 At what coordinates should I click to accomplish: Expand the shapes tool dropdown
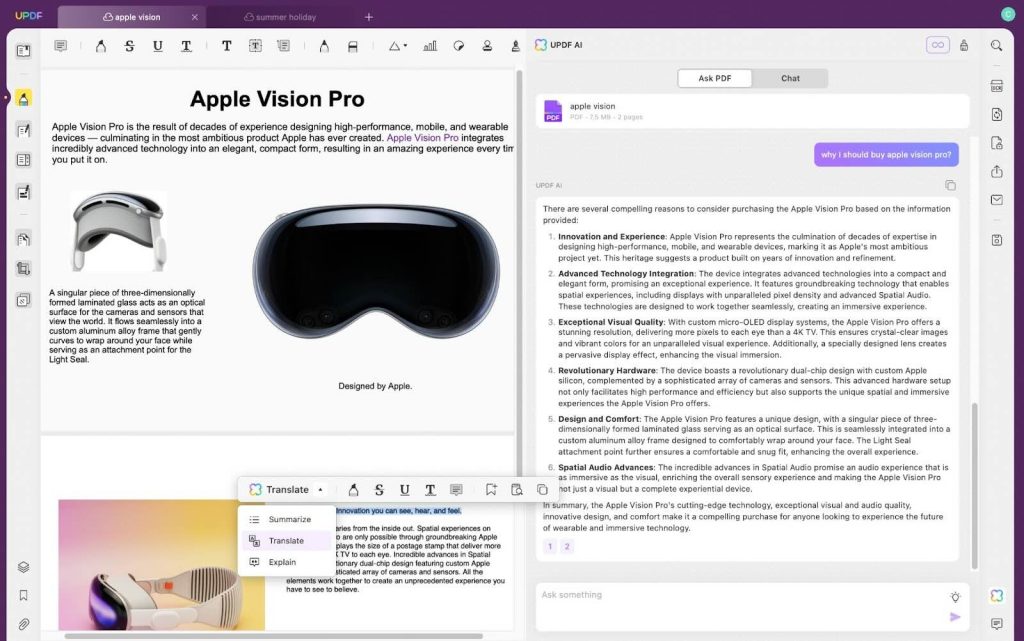tap(398, 46)
